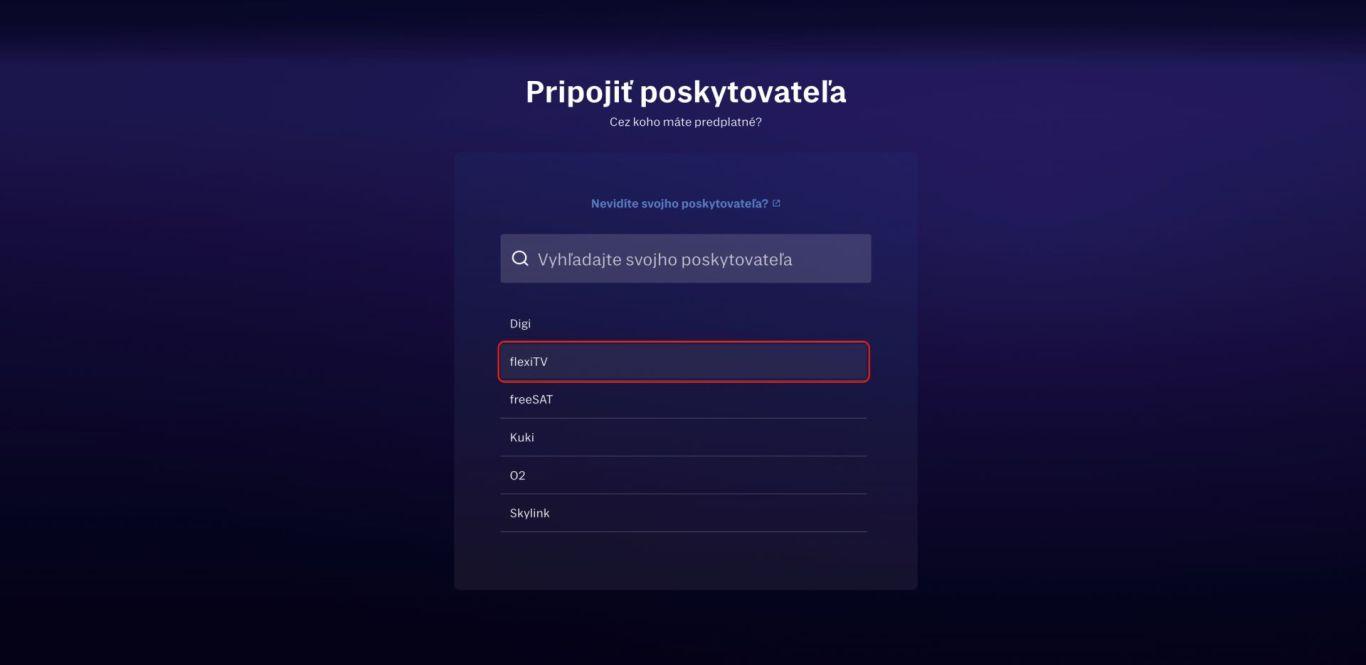This screenshot has width=1366, height=665.
Task: Click the red-outlined flexiTV row
Action: point(684,362)
